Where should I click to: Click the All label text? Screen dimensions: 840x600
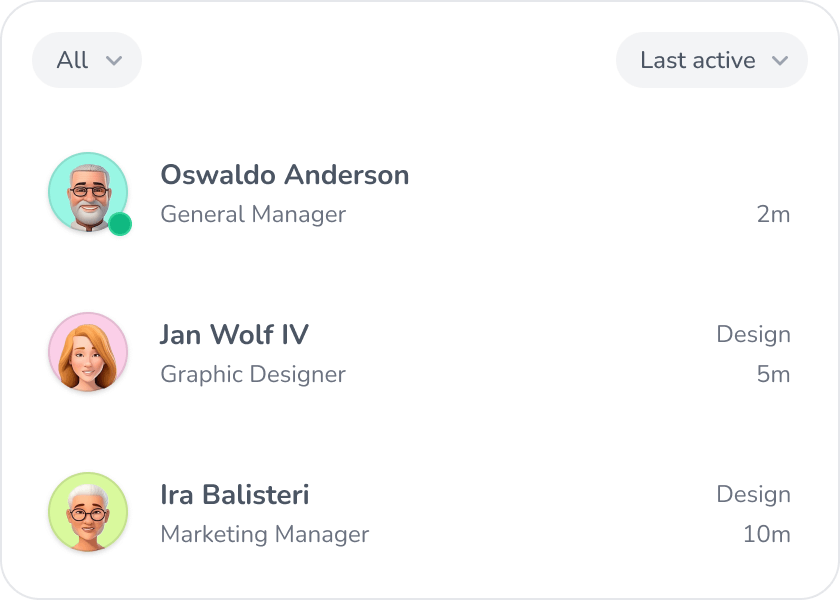(x=72, y=60)
